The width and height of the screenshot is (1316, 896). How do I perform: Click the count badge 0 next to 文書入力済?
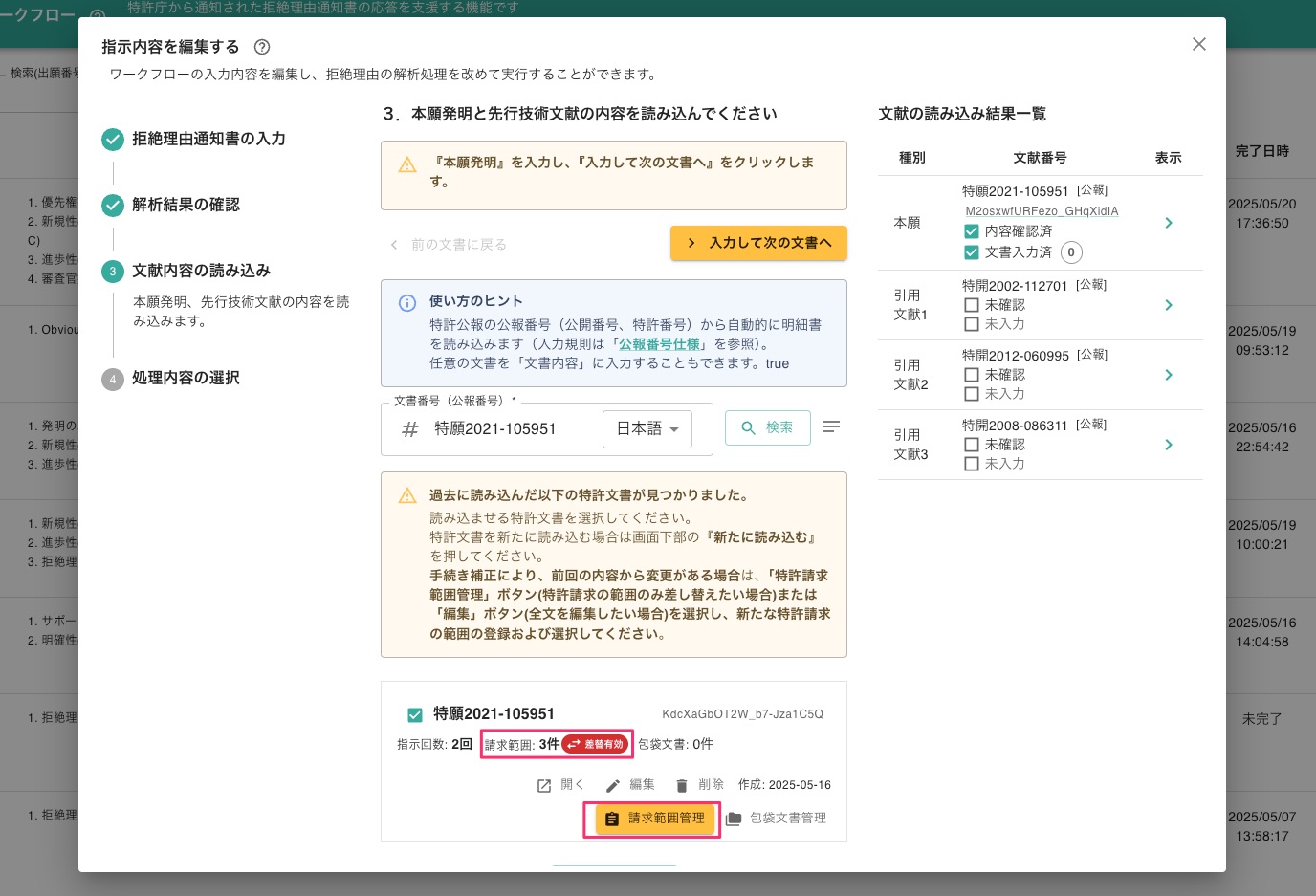point(1071,252)
